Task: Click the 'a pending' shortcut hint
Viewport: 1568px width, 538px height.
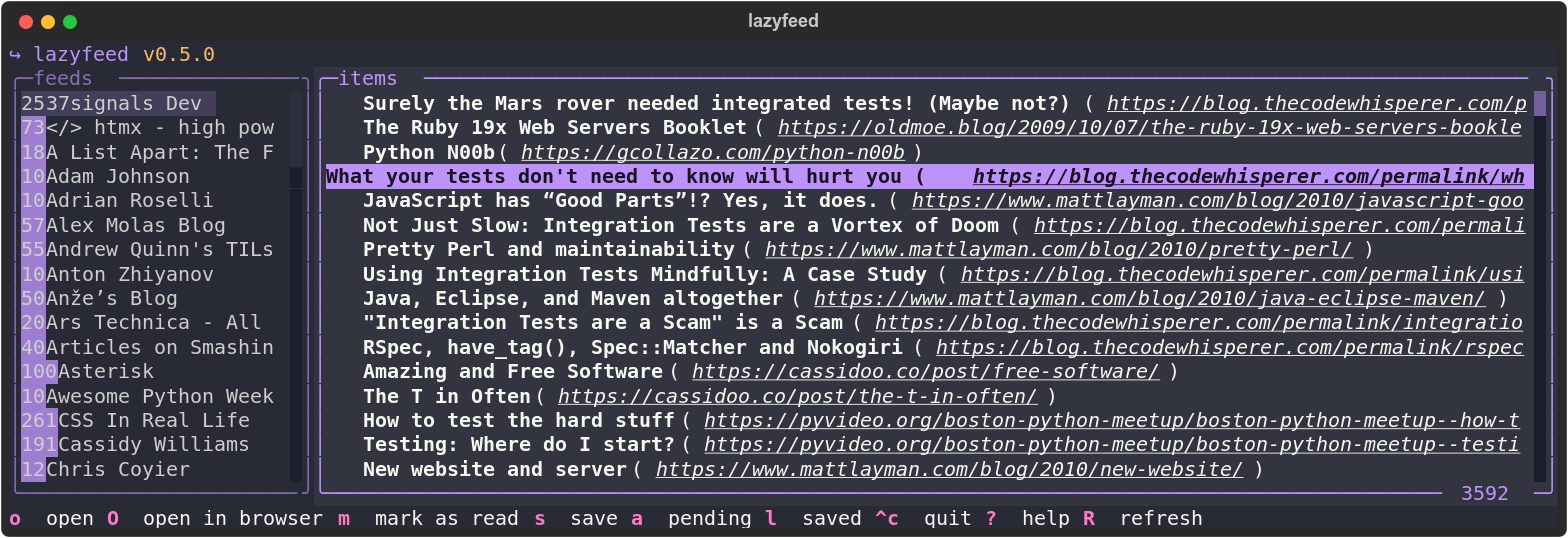Action: pyautogui.click(x=691, y=519)
